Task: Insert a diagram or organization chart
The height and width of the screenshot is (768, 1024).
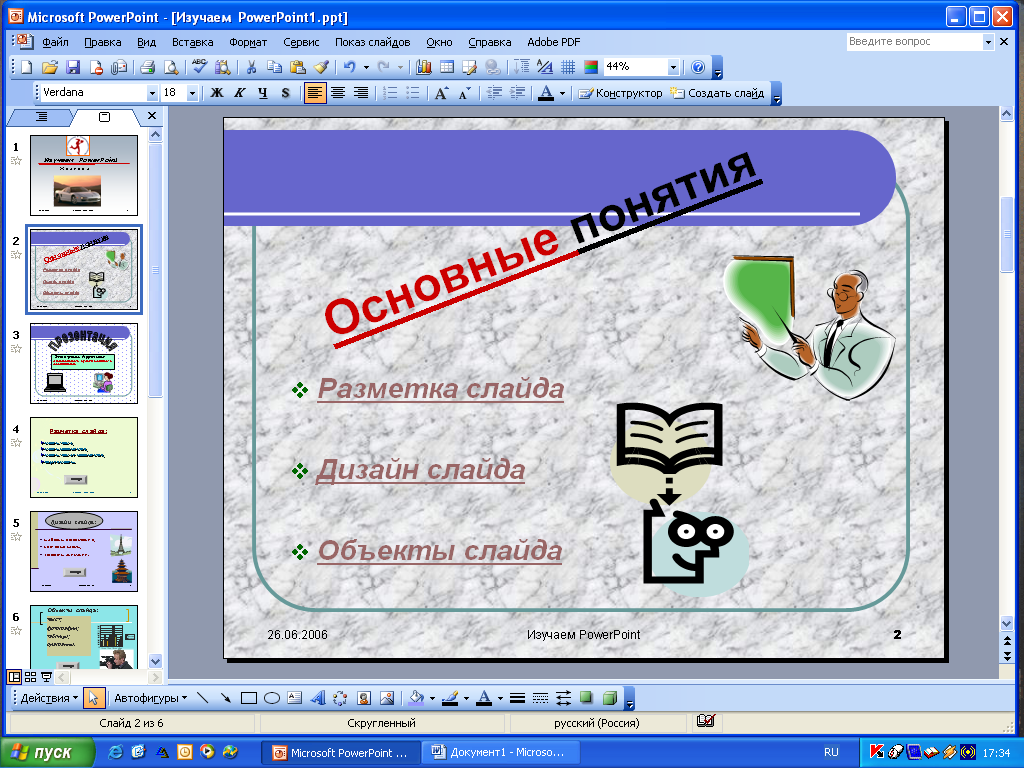Action: 340,698
